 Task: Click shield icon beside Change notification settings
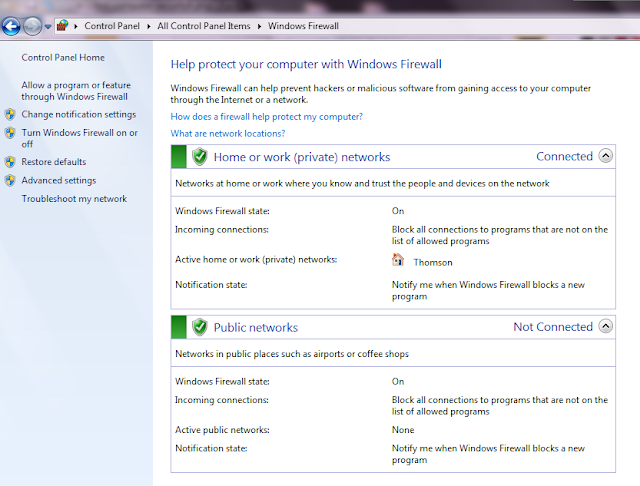tap(10, 114)
